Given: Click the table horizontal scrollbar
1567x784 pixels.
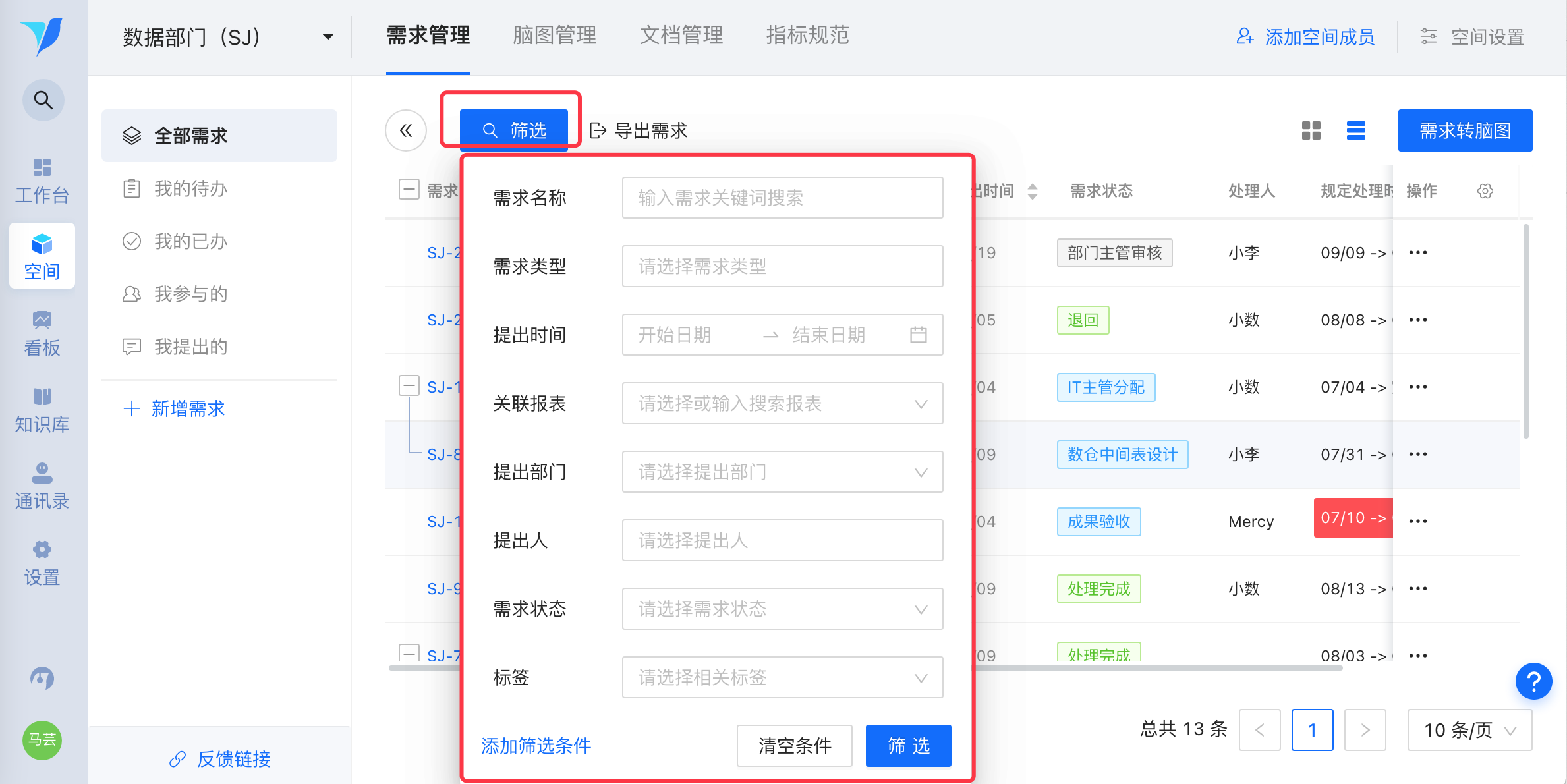Looking at the screenshot, I should click(x=1158, y=667).
